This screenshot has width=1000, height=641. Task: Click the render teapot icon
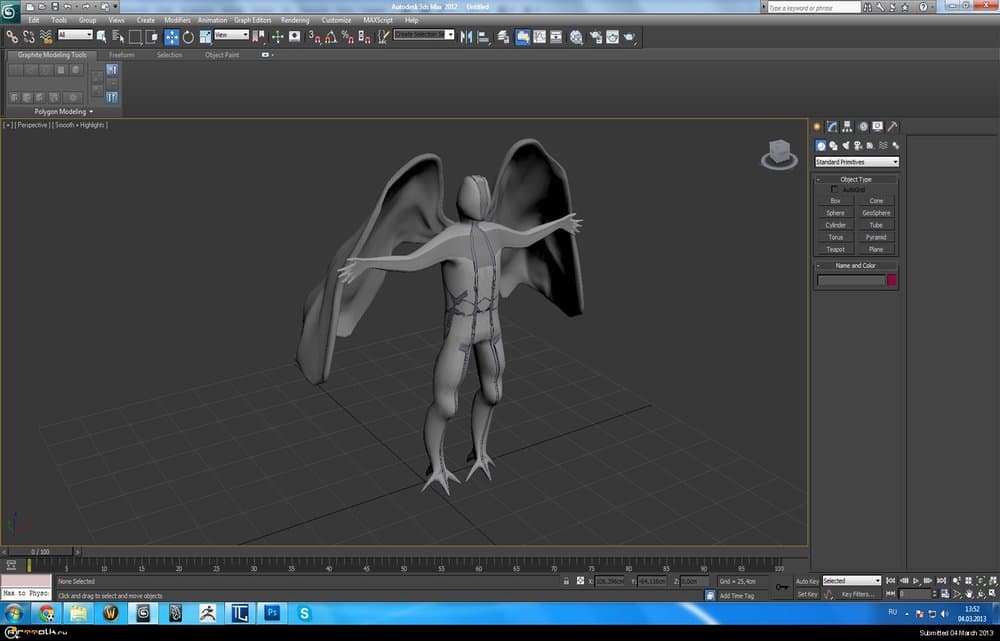click(630, 37)
